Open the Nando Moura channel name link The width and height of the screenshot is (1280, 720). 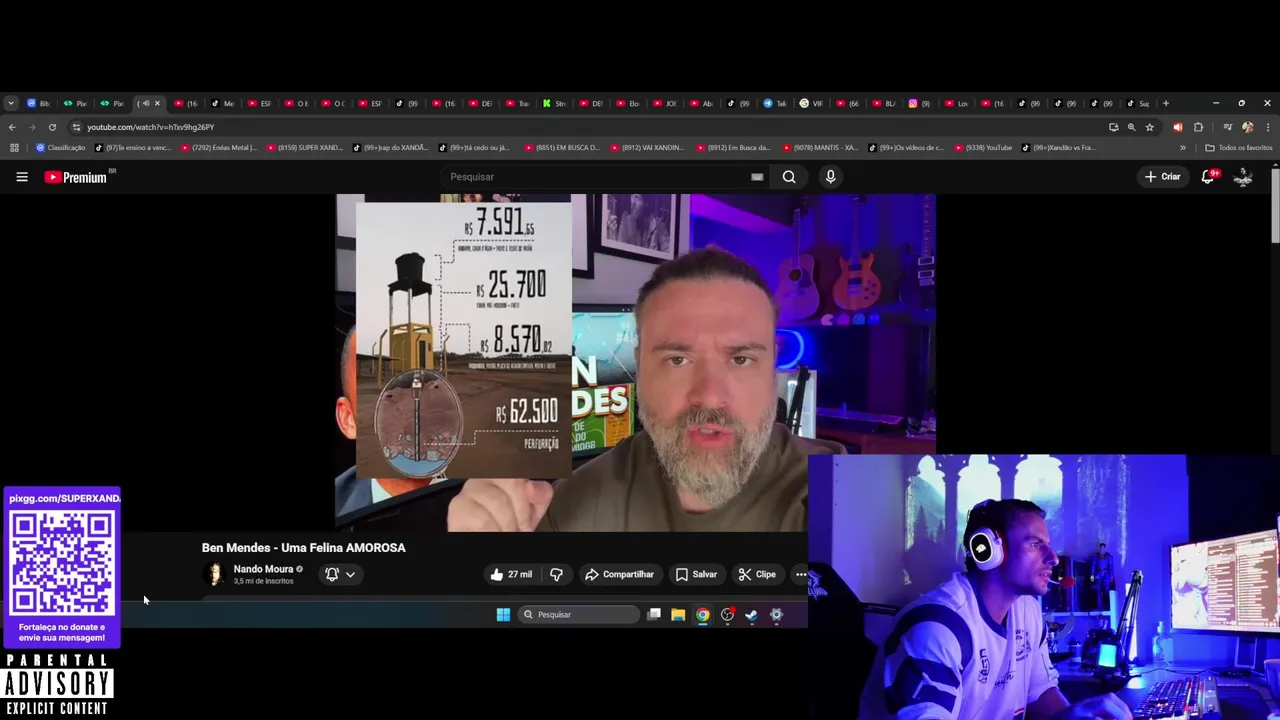pos(263,569)
